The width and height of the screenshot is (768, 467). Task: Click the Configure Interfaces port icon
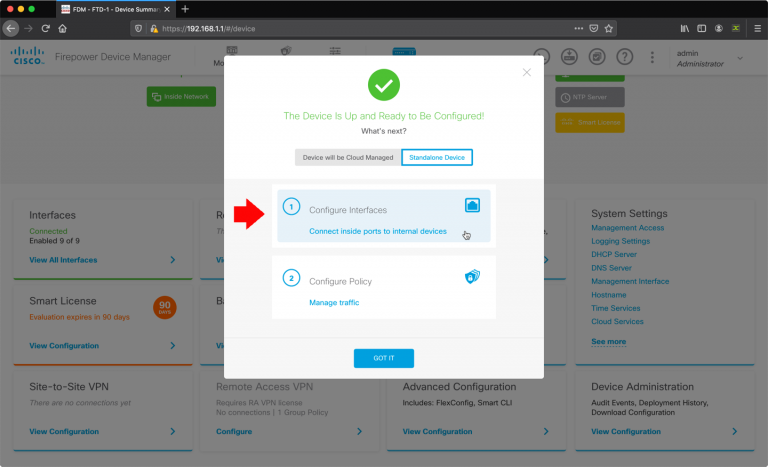pos(472,205)
